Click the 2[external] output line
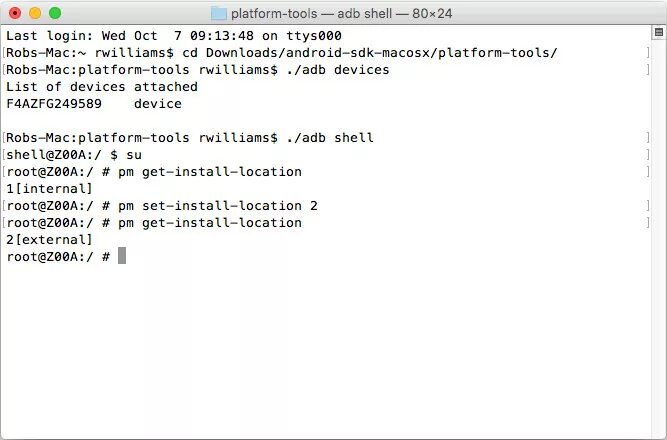 [49, 240]
